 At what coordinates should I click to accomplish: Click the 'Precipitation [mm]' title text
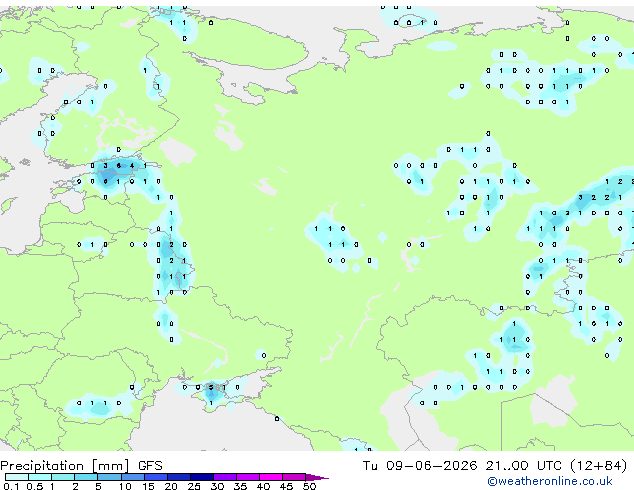tap(65, 466)
